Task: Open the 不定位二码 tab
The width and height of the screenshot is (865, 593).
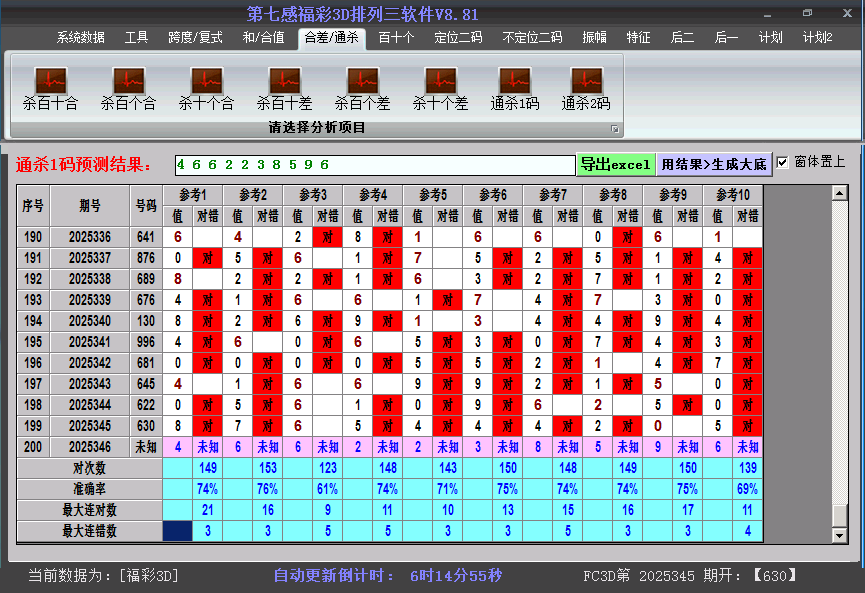Action: (532, 38)
